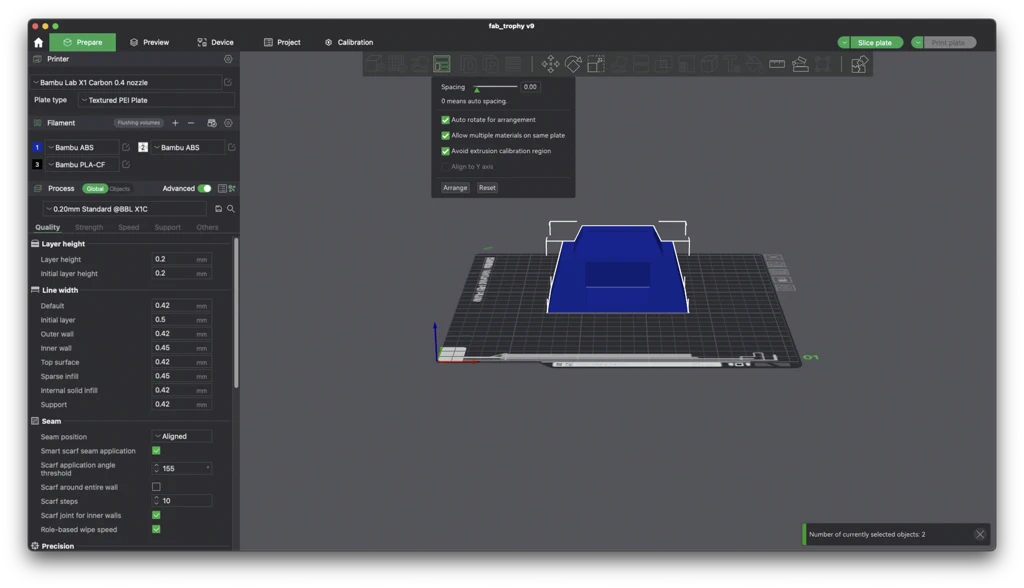Open compare presets icon beside Advanced
Image resolution: width=1024 pixels, height=588 pixels.
(x=232, y=189)
